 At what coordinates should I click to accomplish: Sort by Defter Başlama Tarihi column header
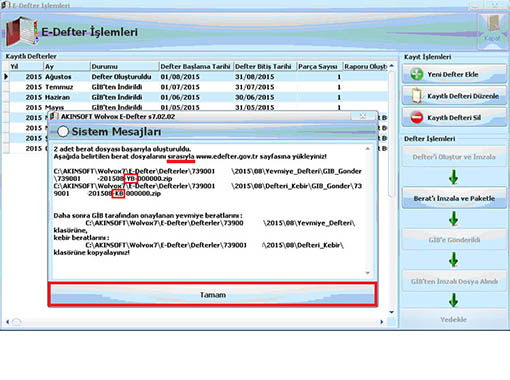coord(196,66)
